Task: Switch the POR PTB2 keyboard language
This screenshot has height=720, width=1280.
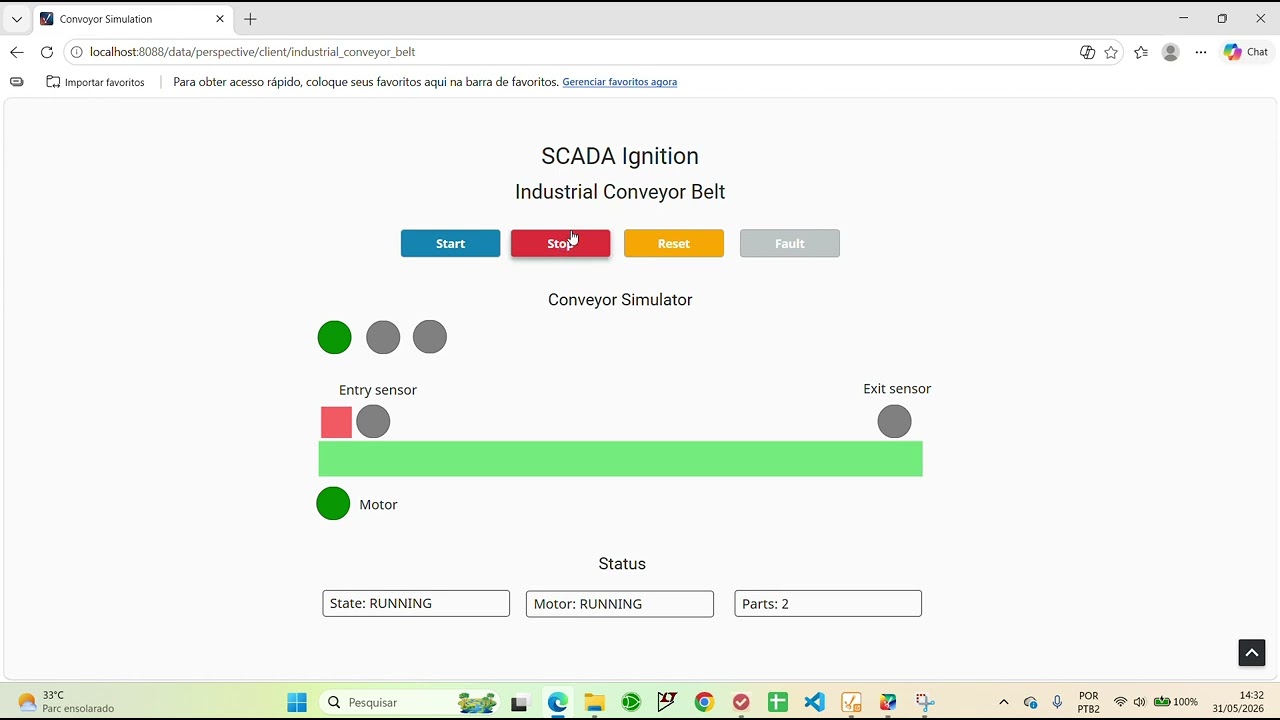Action: click(1089, 702)
